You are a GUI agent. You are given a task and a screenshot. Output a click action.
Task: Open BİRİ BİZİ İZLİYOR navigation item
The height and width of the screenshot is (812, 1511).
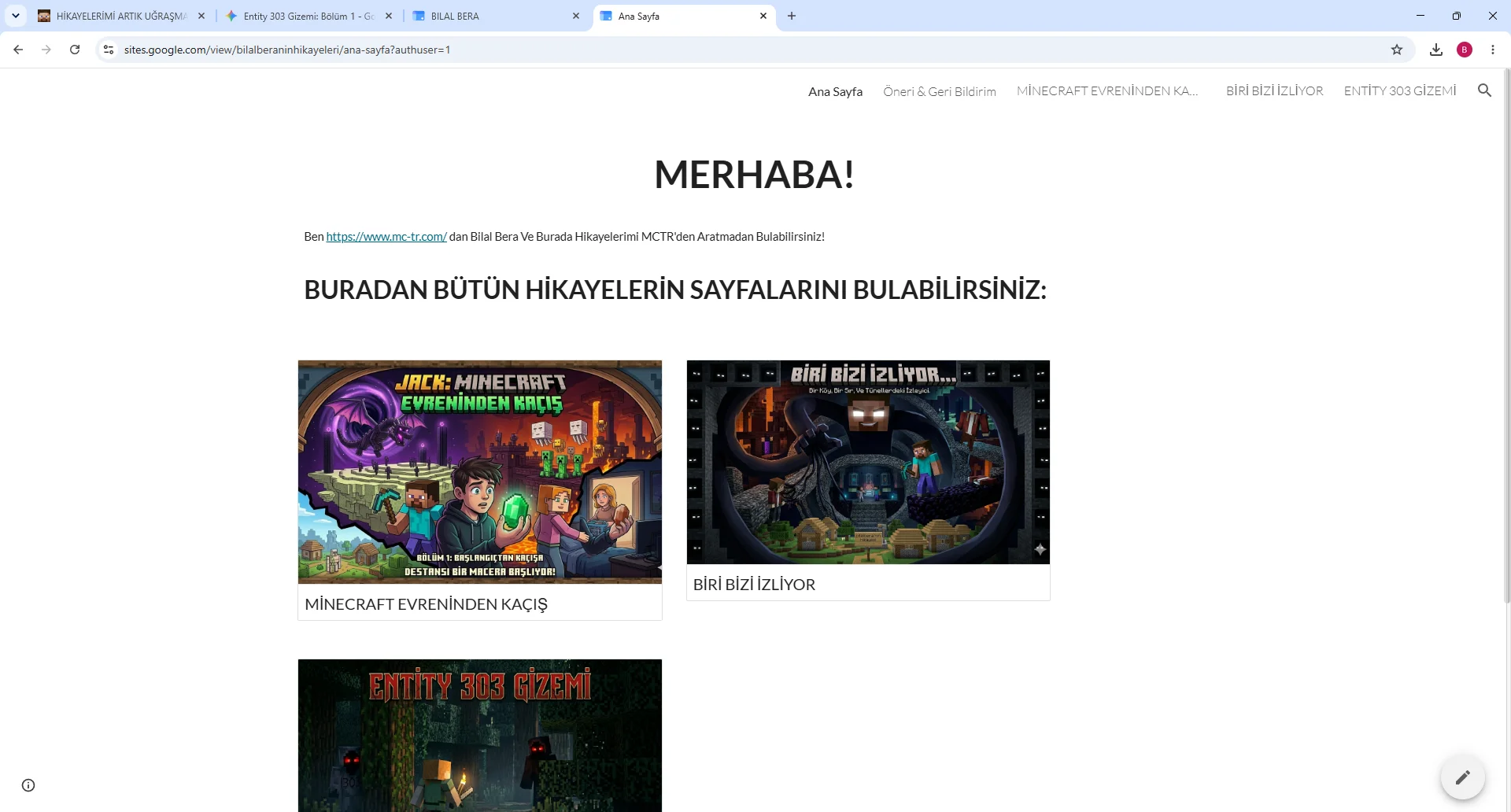pyautogui.click(x=1274, y=90)
